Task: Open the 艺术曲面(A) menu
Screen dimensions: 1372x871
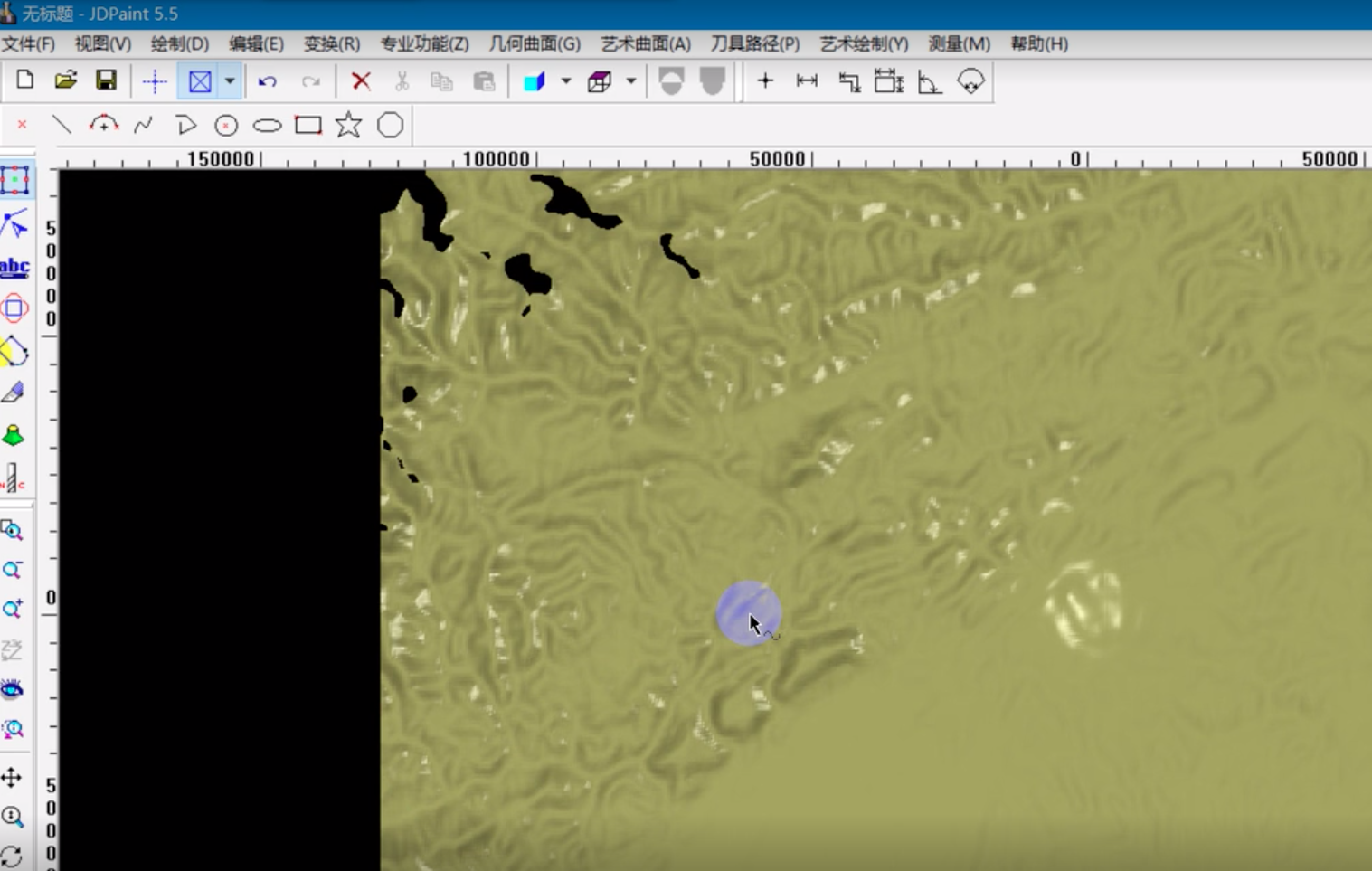Action: (x=646, y=43)
